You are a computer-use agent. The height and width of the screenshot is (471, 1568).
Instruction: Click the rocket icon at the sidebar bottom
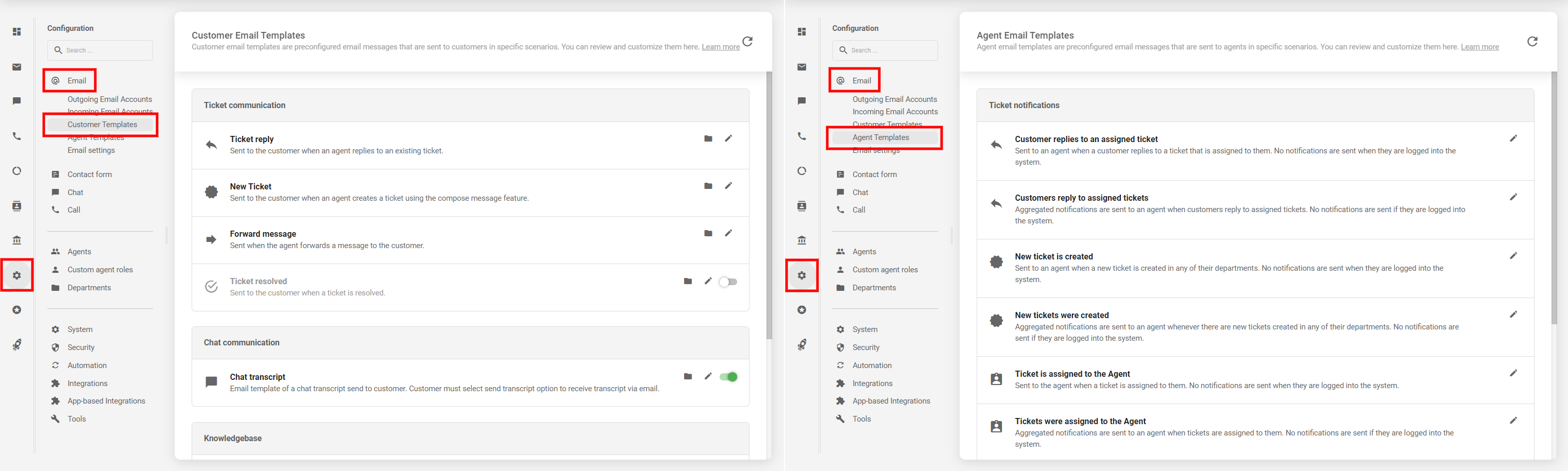click(16, 344)
